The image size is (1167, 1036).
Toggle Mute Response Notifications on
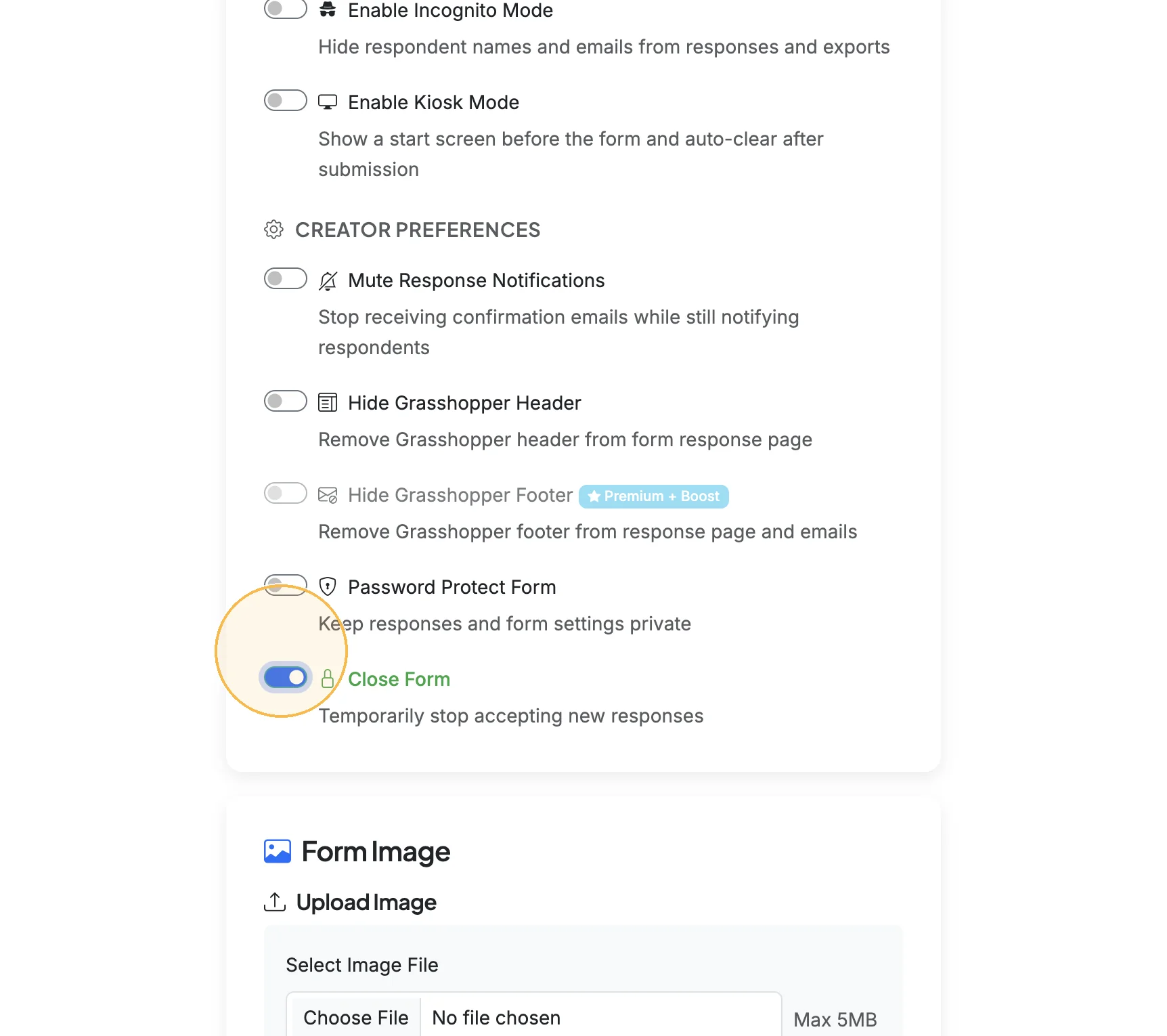click(x=286, y=278)
